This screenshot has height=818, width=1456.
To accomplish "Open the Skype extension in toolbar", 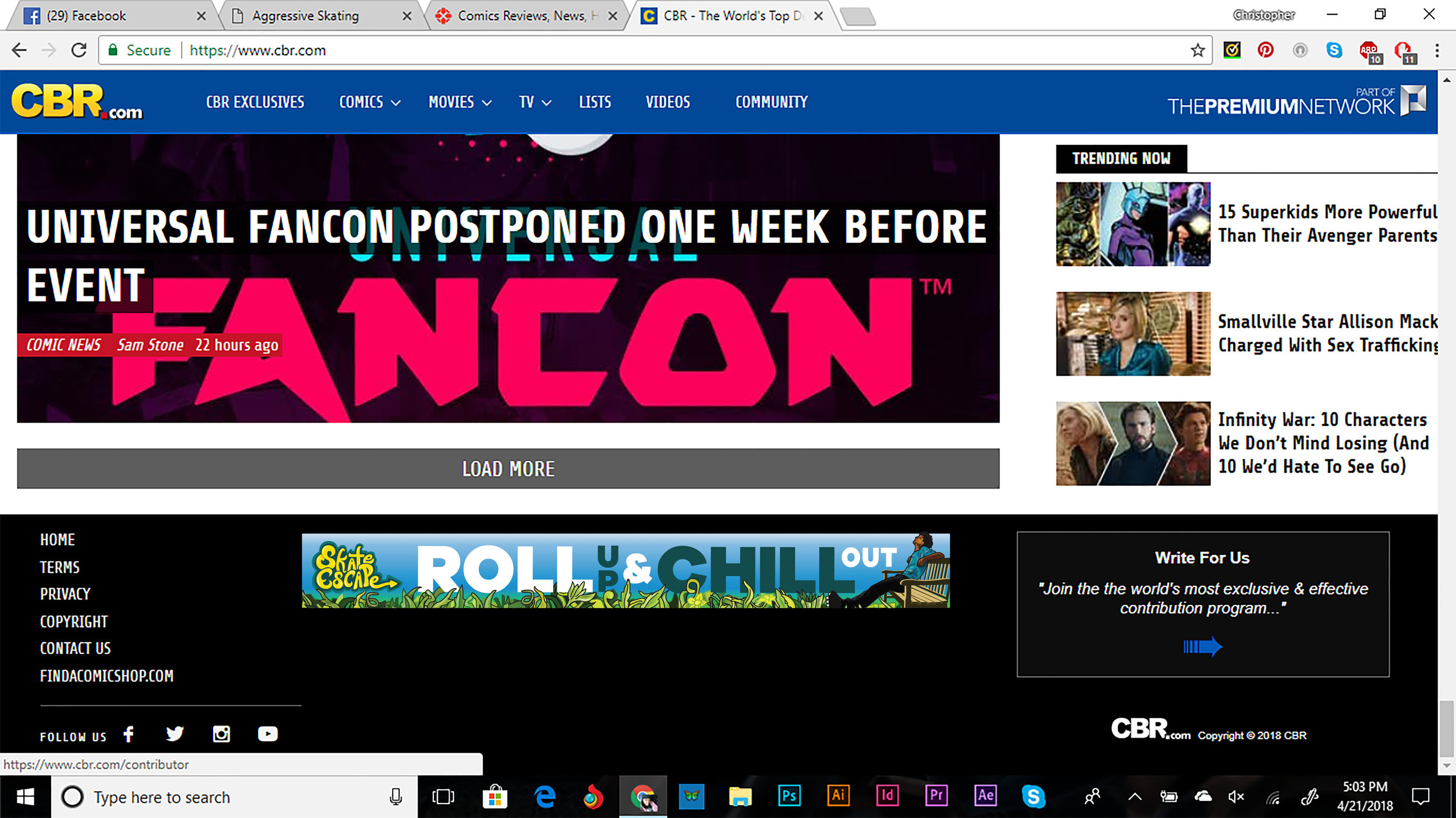I will tap(1334, 50).
